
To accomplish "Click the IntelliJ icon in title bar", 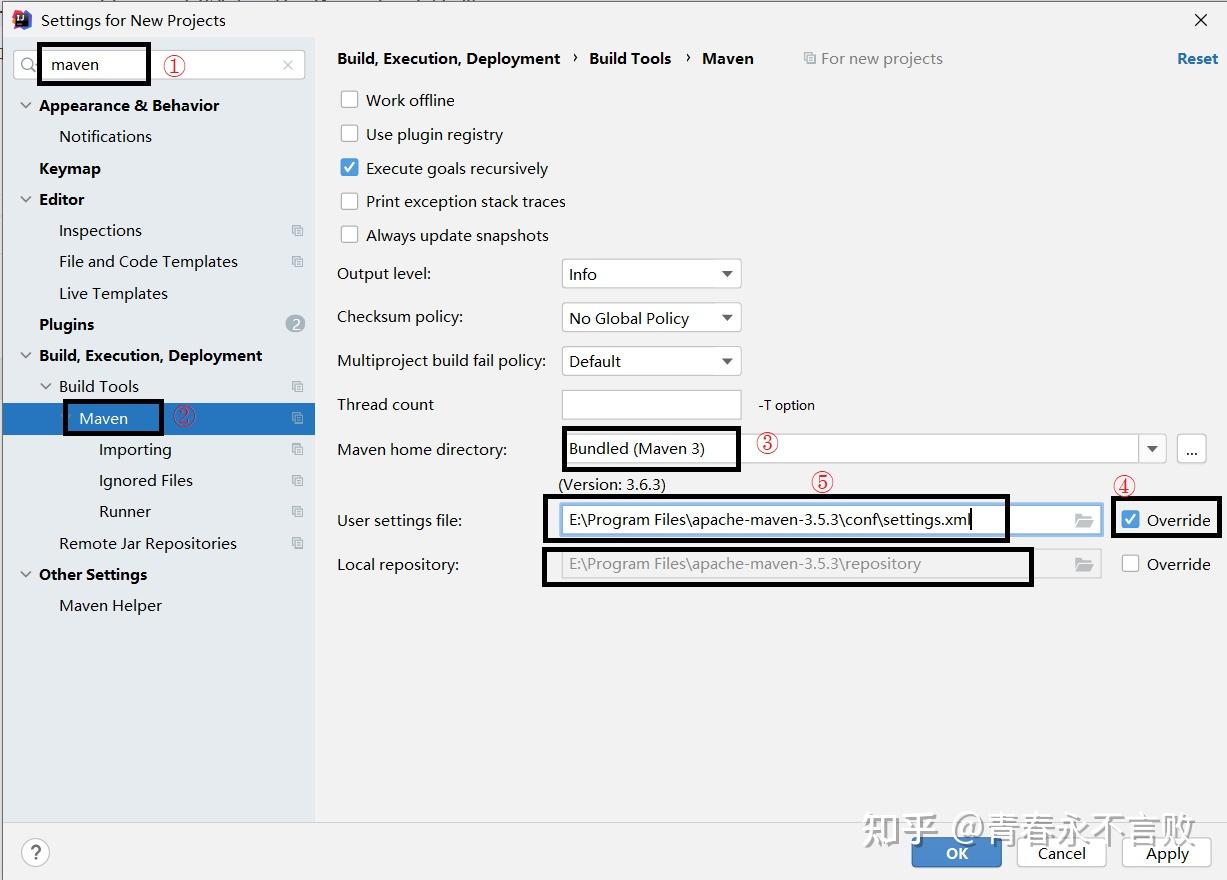I will pos(22,19).
